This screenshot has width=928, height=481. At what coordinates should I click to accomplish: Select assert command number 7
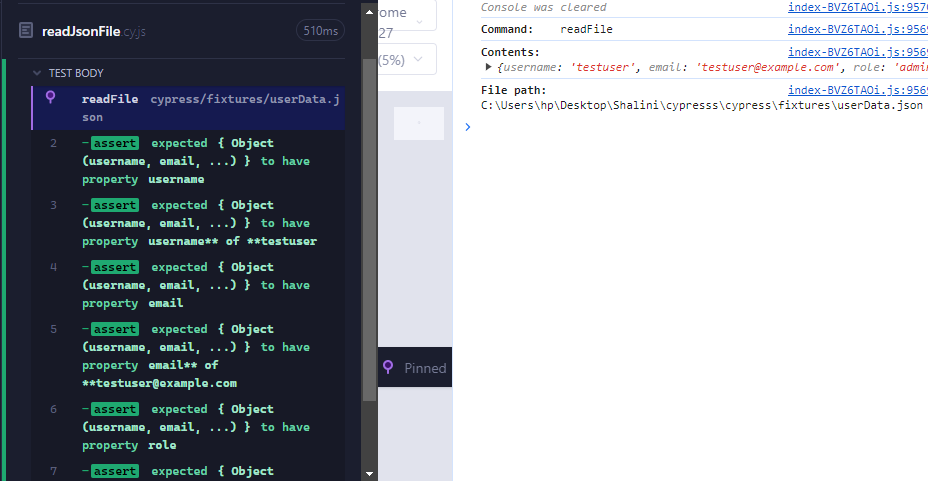point(189,471)
